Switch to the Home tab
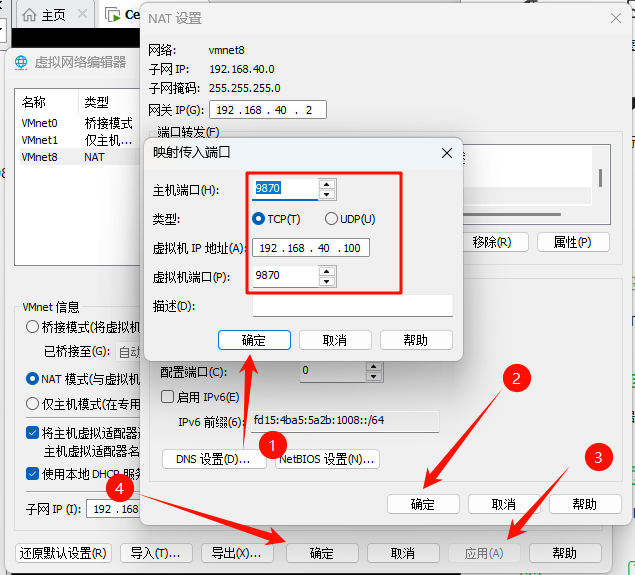 [54, 15]
